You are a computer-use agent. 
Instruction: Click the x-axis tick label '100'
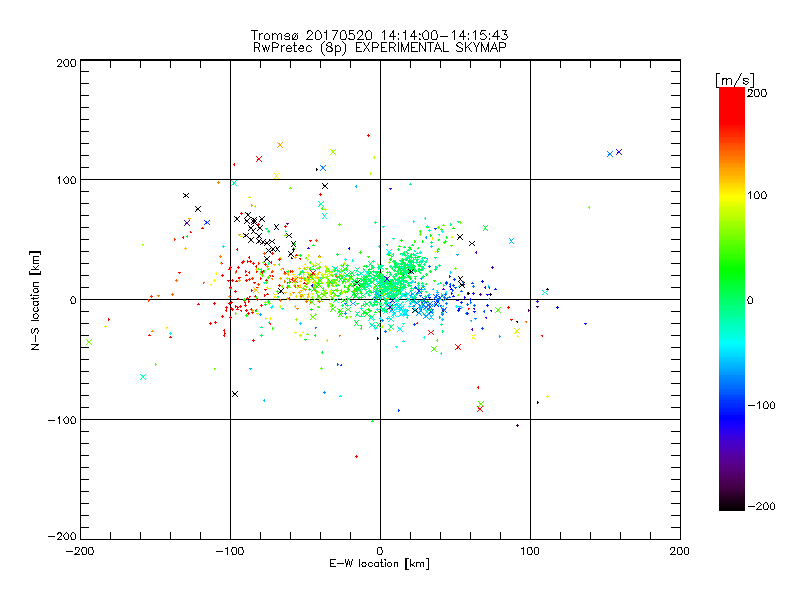tap(530, 551)
